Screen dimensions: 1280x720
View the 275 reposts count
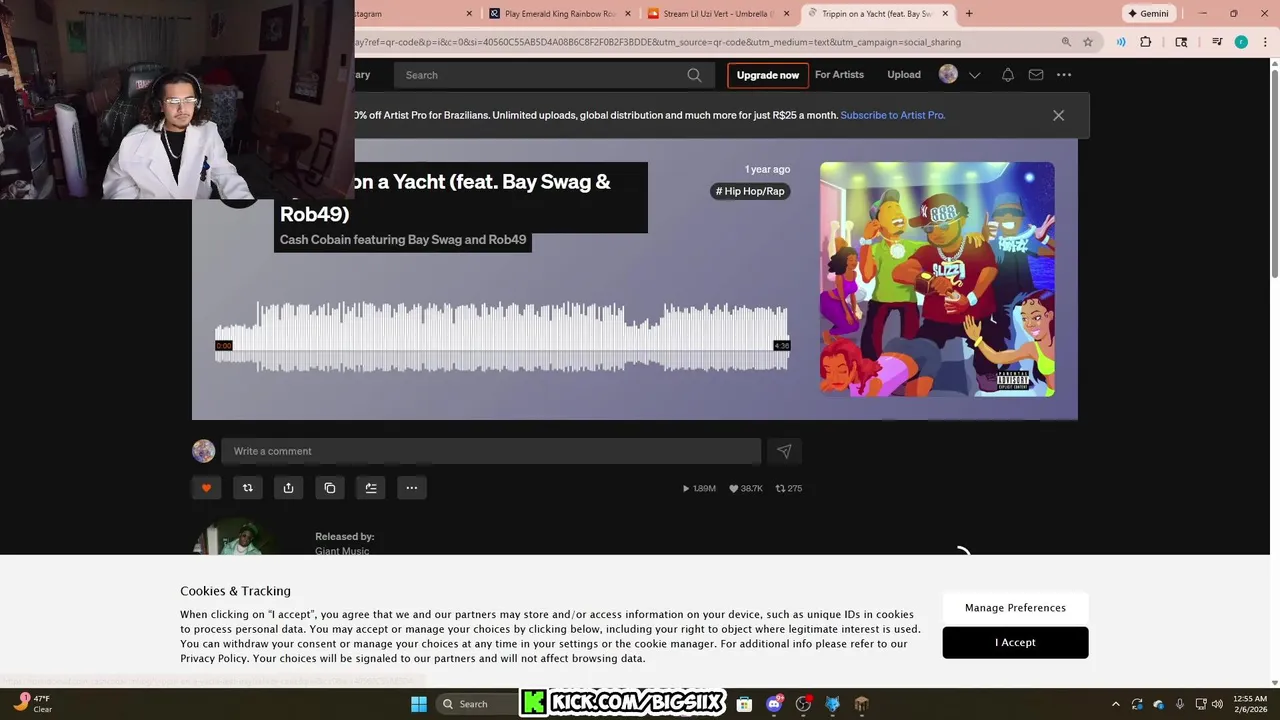(x=789, y=488)
